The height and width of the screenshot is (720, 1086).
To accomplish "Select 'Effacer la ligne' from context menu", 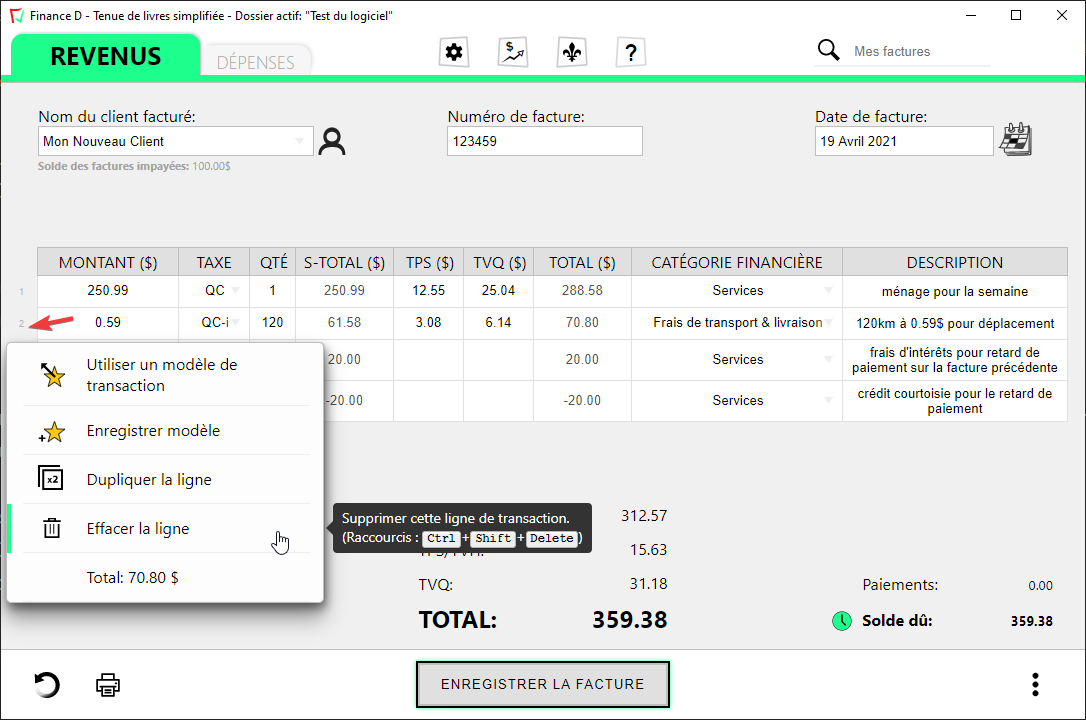I will (x=138, y=529).
